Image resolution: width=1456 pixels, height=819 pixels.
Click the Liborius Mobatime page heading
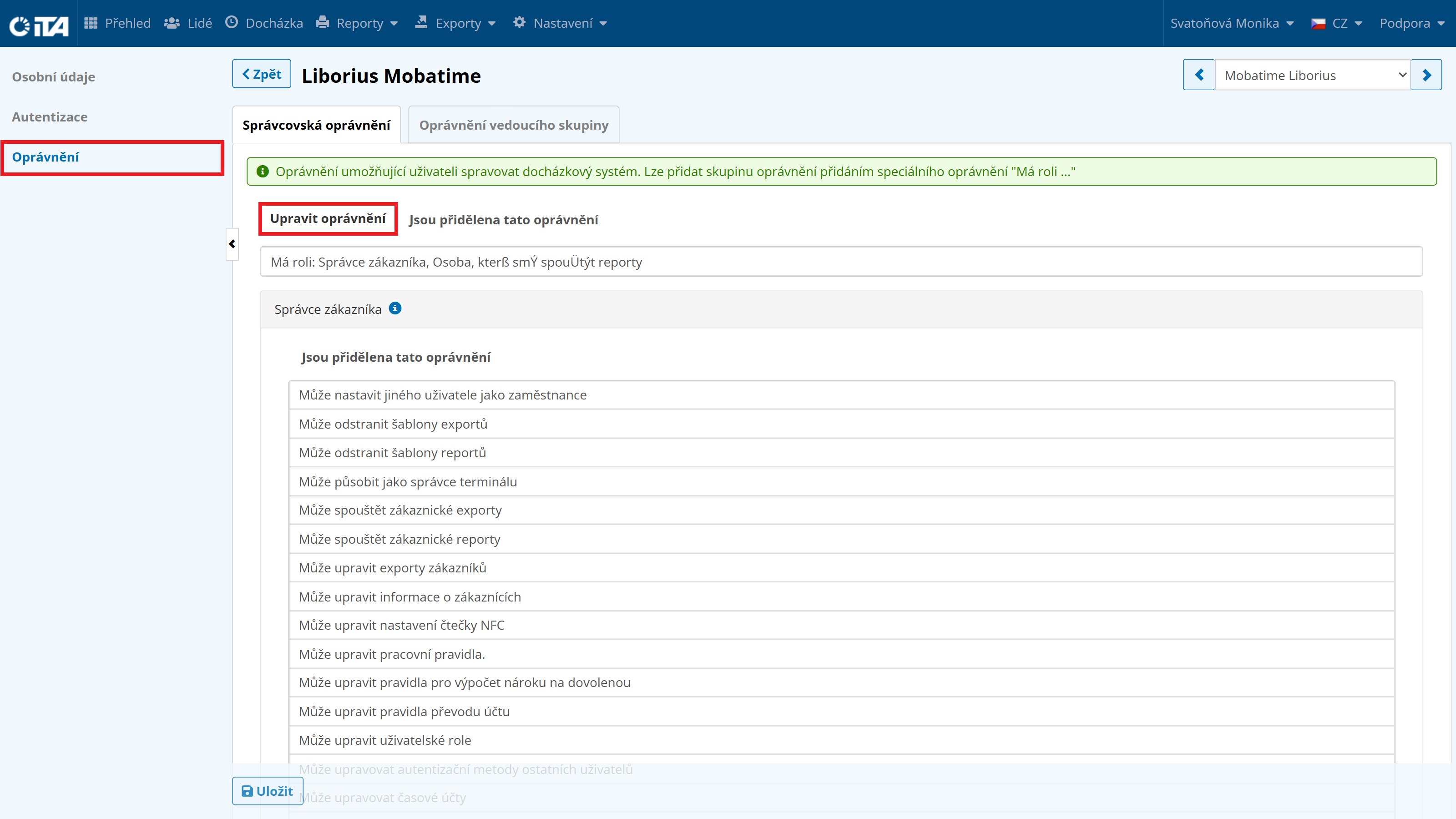pos(391,76)
